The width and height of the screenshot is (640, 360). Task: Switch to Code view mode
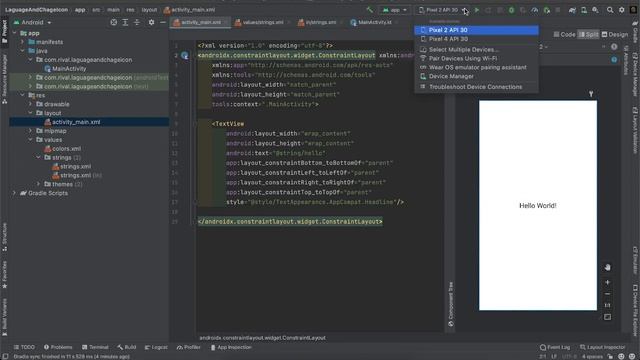[564, 35]
